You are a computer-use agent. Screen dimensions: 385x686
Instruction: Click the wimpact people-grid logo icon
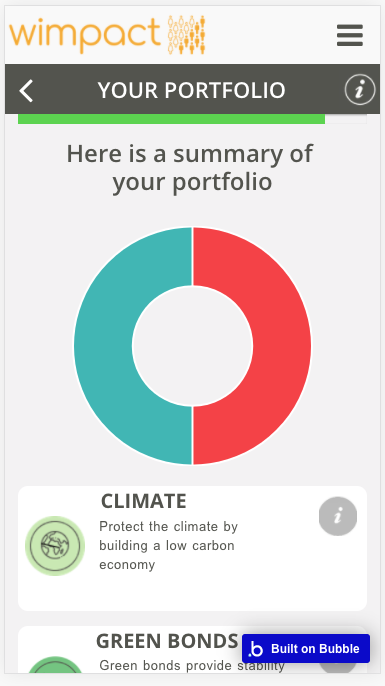pyautogui.click(x=187, y=35)
